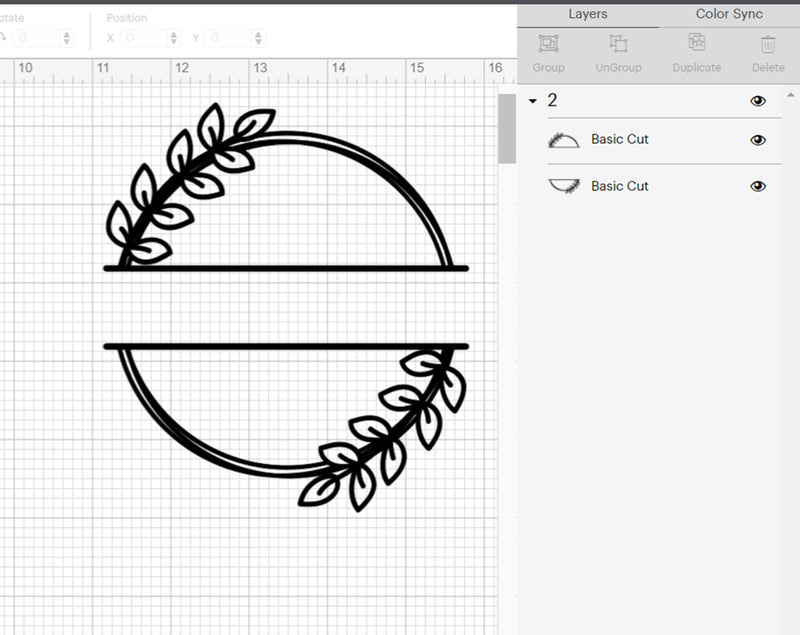Image resolution: width=800 pixels, height=635 pixels.
Task: Click the Position Y input field
Action: (229, 38)
